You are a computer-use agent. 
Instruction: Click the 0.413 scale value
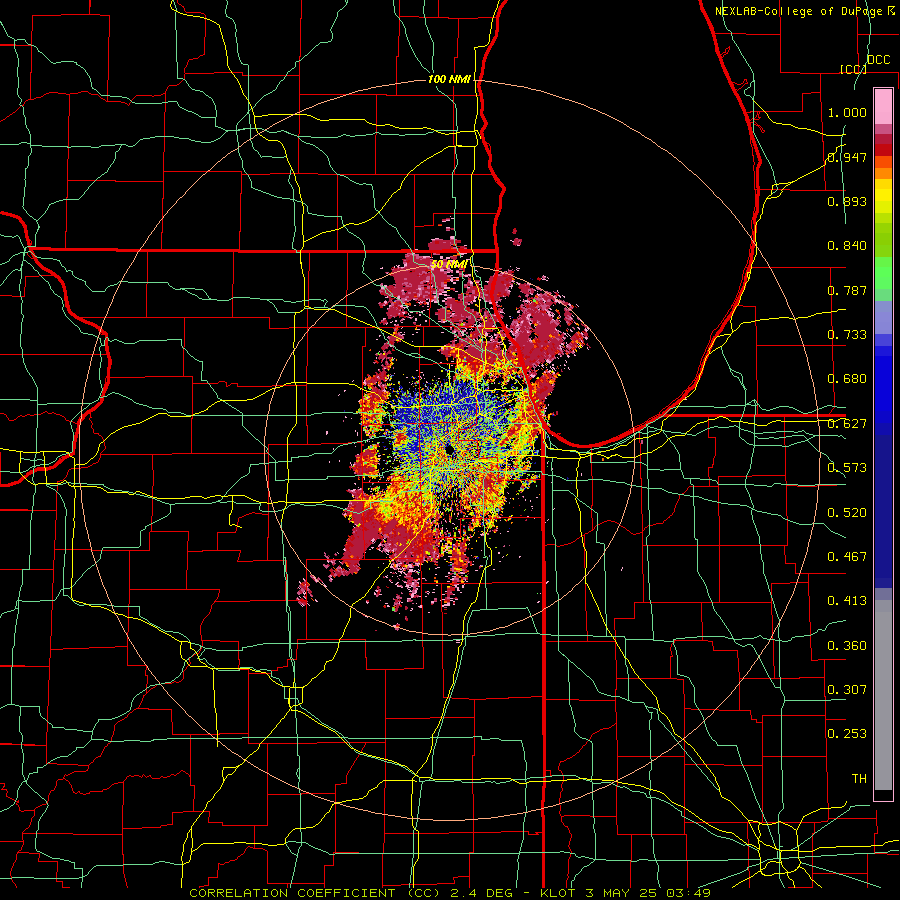(847, 601)
